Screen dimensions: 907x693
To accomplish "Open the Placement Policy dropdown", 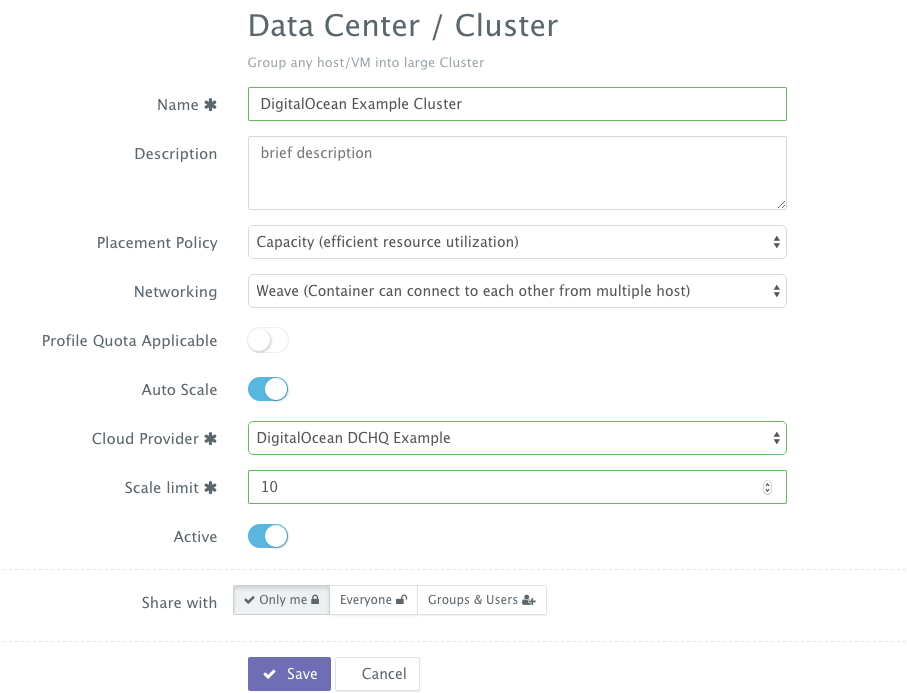I will (x=517, y=242).
